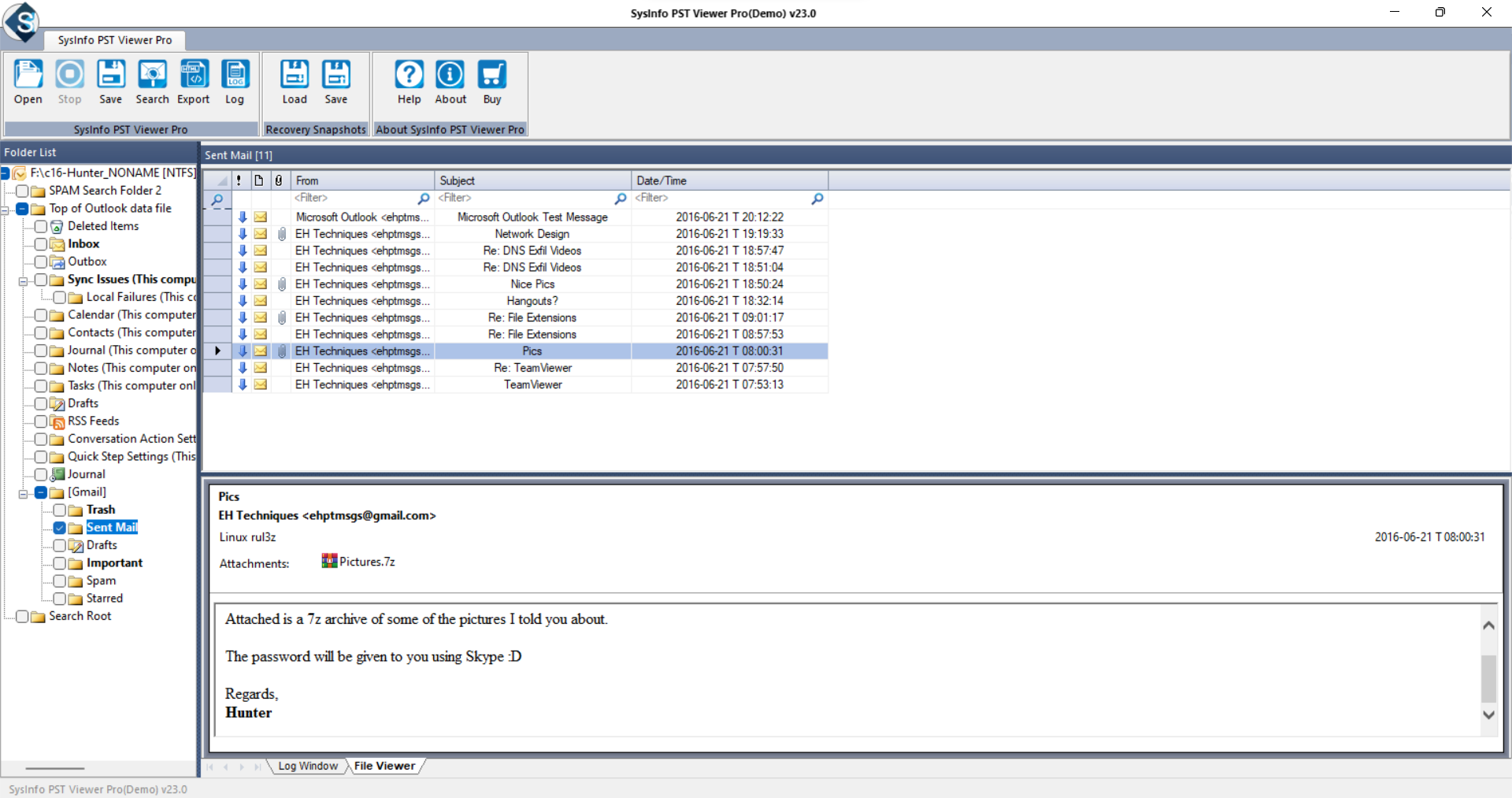
Task: Click the folder list horizontal scrollbar
Action: click(54, 768)
